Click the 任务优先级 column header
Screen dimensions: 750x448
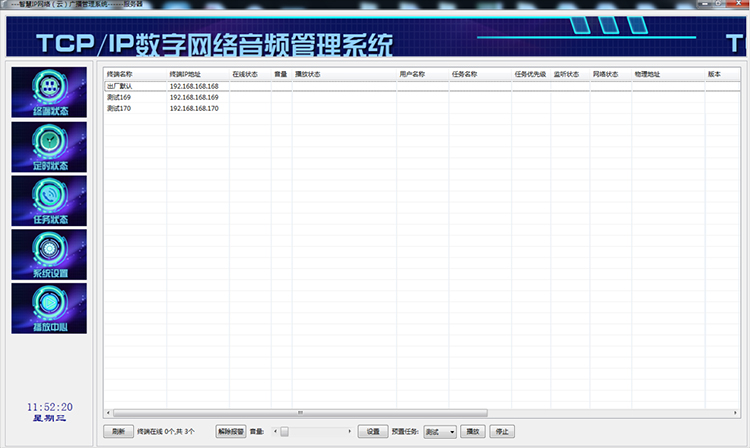coord(530,74)
